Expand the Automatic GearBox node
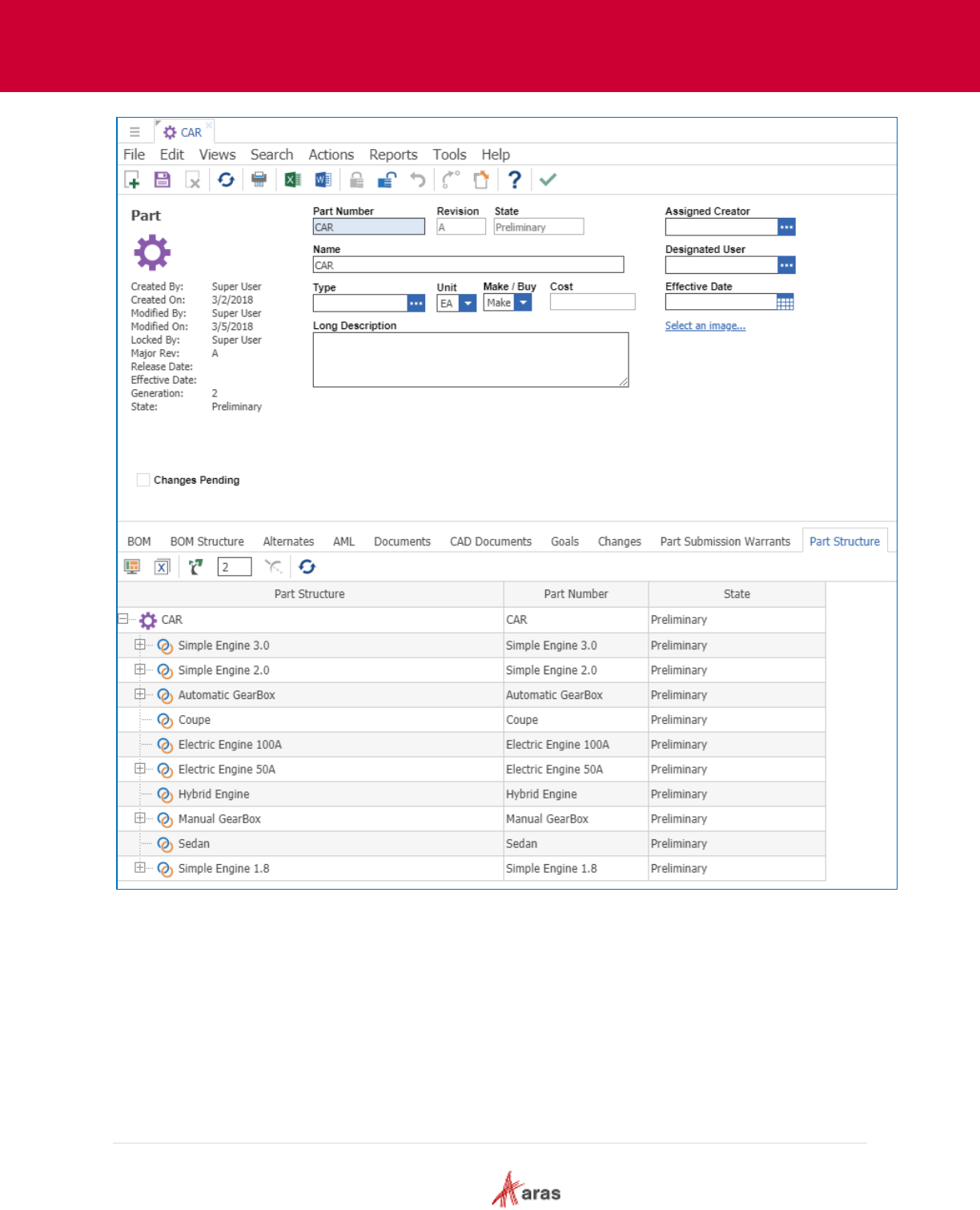Viewport: 980px width, 1210px height. pyautogui.click(x=140, y=694)
